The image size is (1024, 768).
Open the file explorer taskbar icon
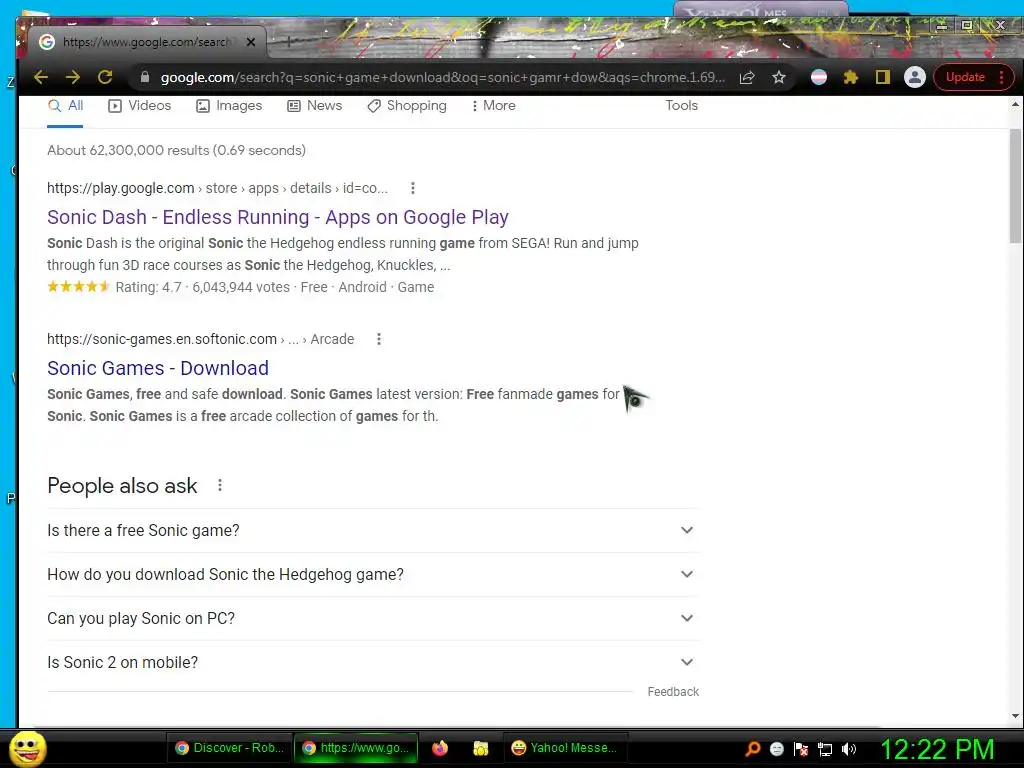[x=481, y=748]
